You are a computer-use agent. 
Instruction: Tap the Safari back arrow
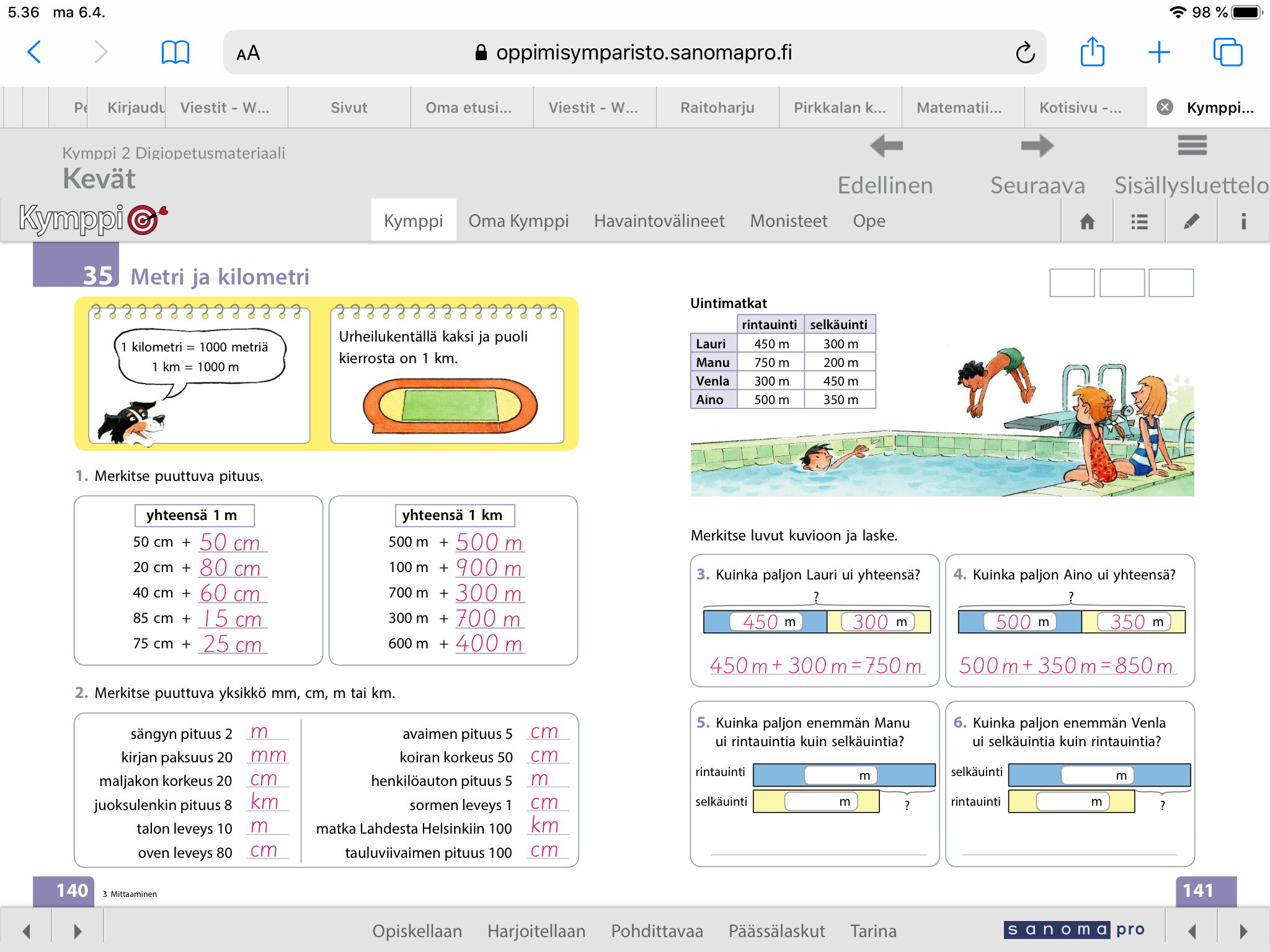pos(35,52)
